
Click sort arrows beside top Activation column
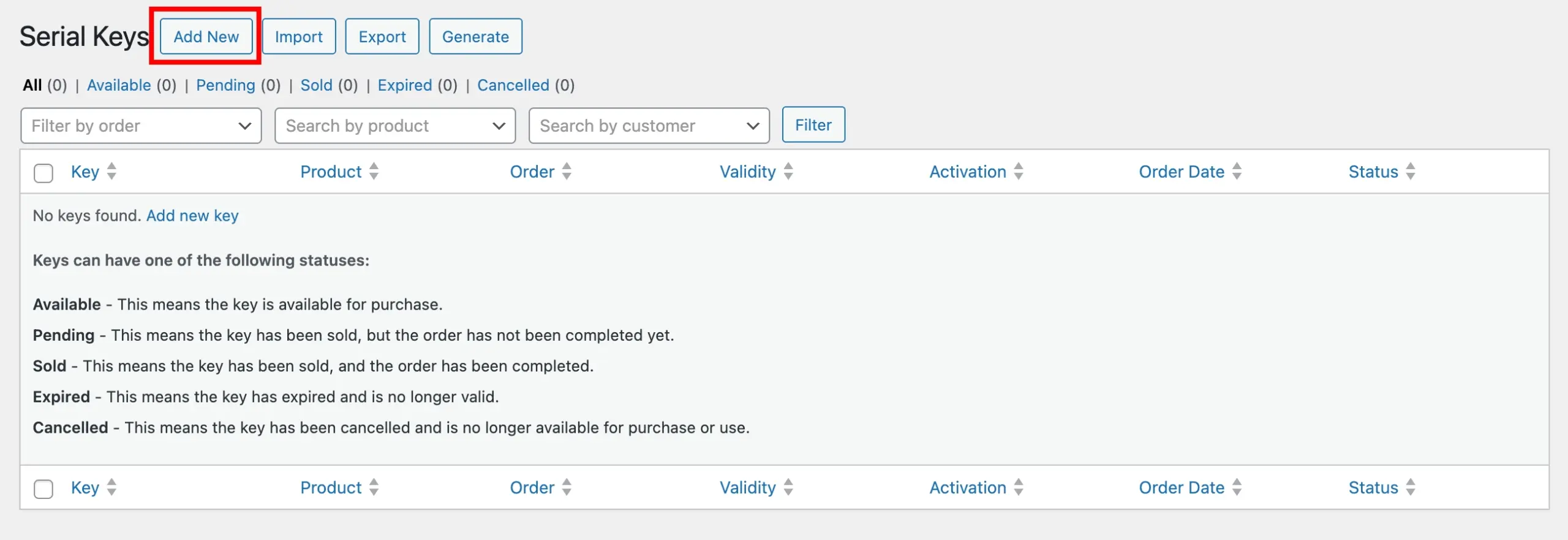pos(1019,172)
